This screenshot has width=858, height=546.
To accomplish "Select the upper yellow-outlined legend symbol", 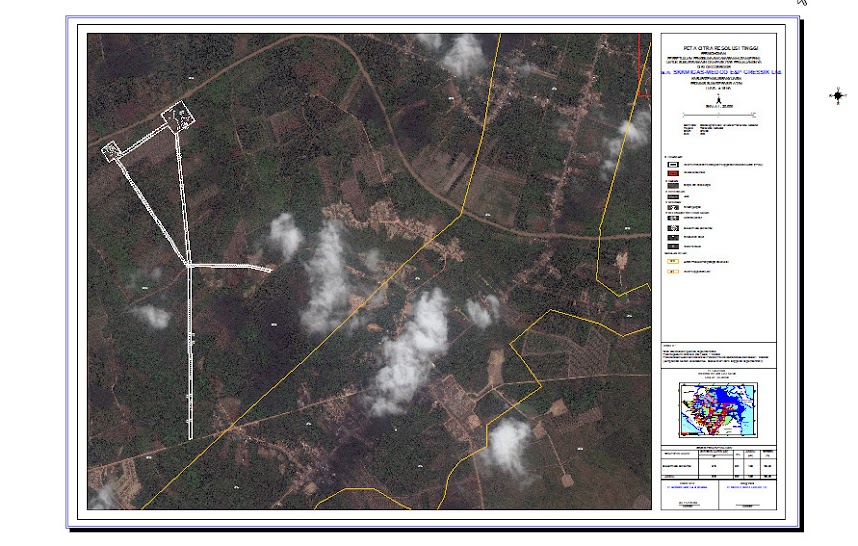I will [x=673, y=260].
